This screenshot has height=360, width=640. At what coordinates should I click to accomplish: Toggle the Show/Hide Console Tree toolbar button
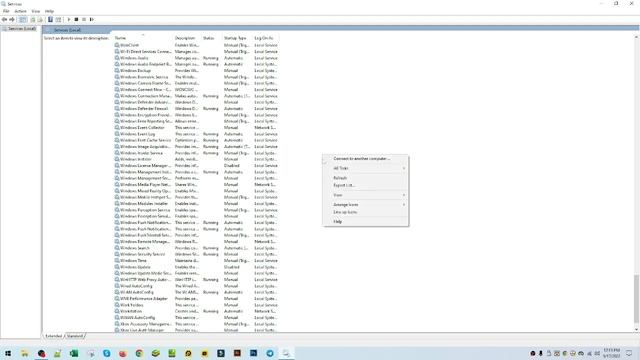click(x=23, y=20)
